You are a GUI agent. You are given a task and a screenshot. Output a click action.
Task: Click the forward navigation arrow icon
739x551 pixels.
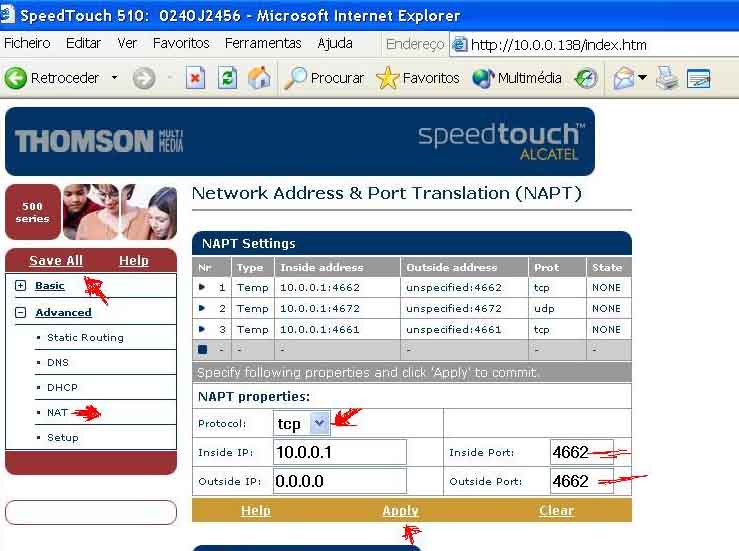click(x=144, y=78)
